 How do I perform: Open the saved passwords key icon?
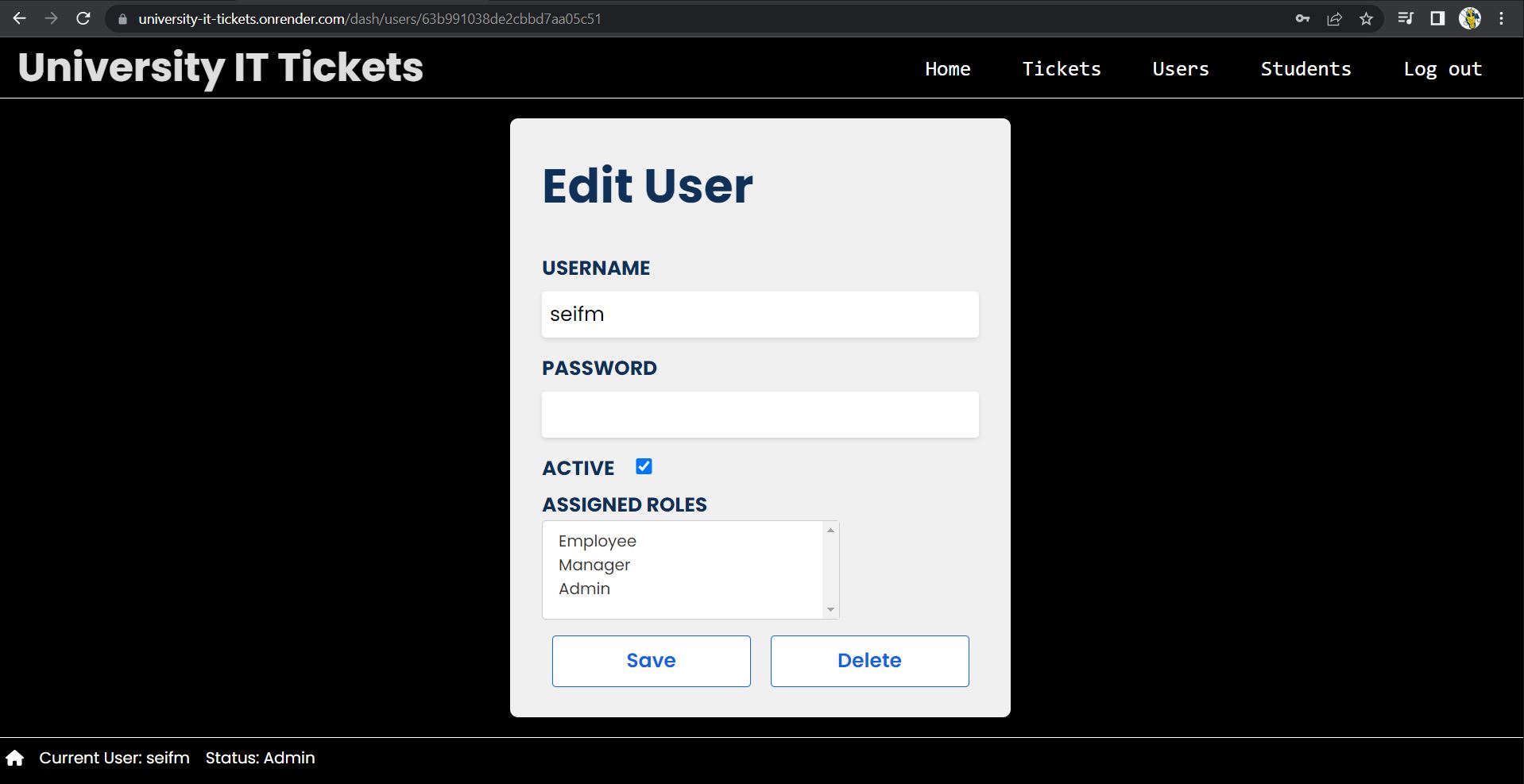(x=1303, y=18)
